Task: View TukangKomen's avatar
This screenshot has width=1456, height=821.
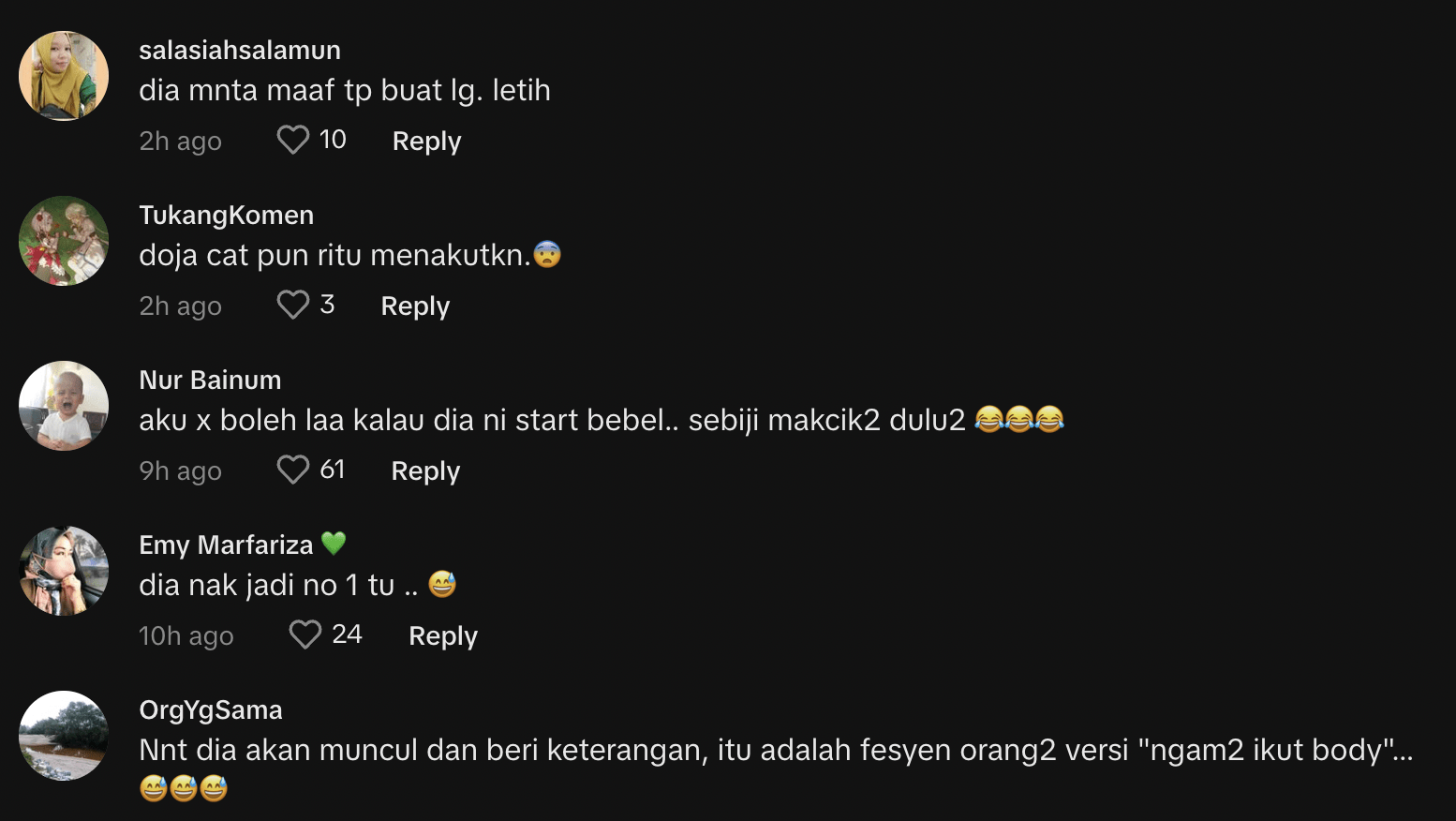Action: point(64,241)
